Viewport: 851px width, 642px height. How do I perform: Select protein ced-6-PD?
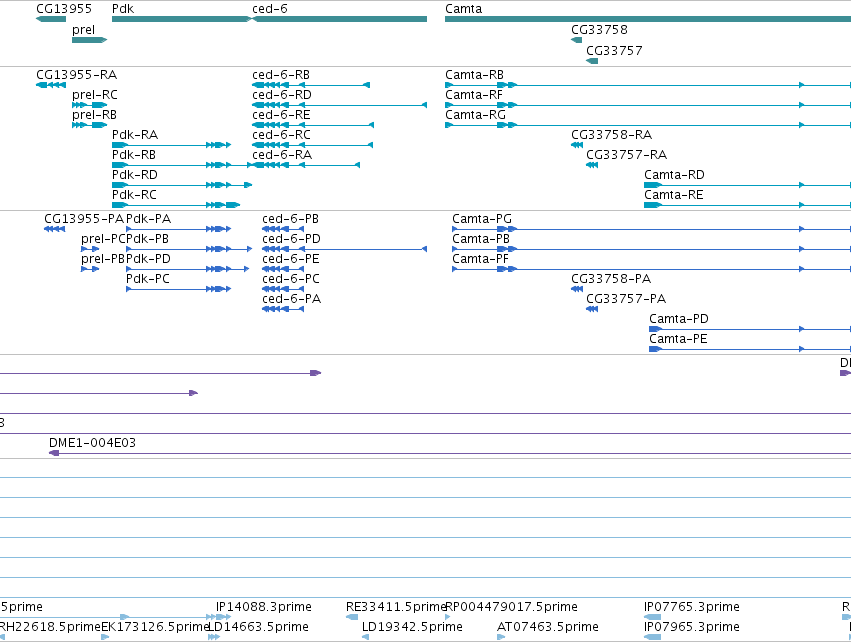[291, 239]
